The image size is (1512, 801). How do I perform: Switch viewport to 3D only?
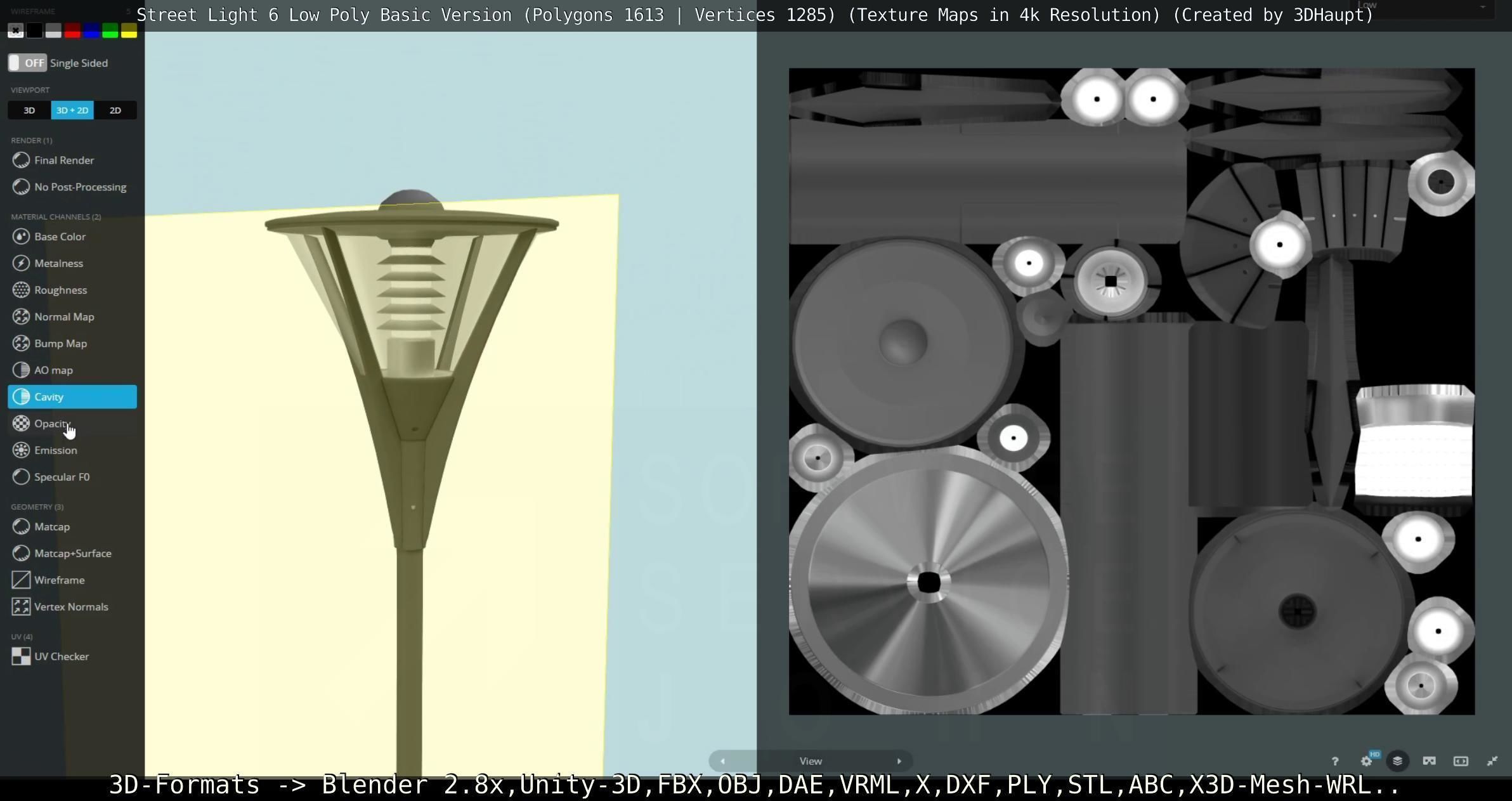[x=29, y=110]
